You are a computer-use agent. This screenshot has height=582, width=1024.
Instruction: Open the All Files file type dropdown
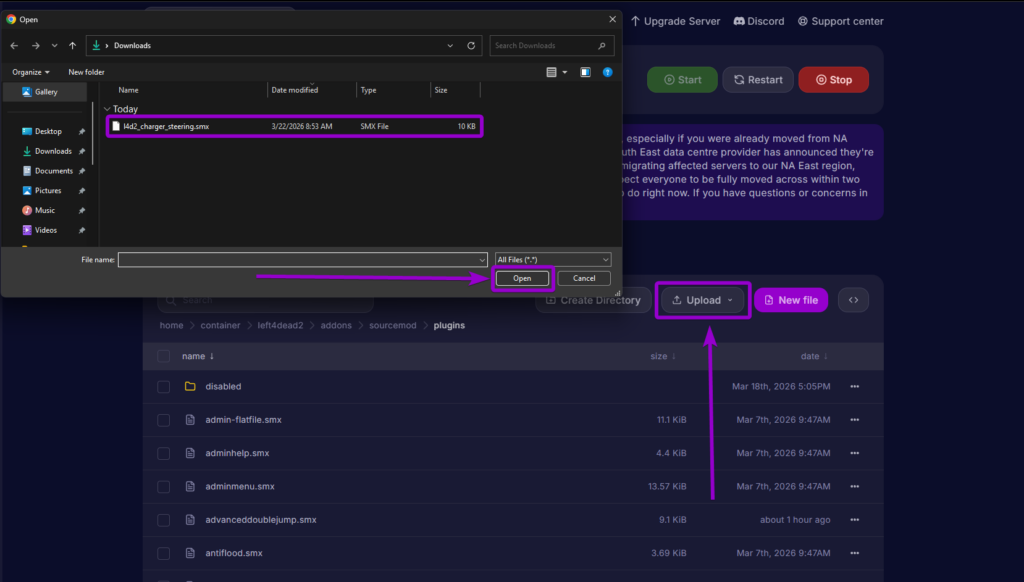point(552,259)
